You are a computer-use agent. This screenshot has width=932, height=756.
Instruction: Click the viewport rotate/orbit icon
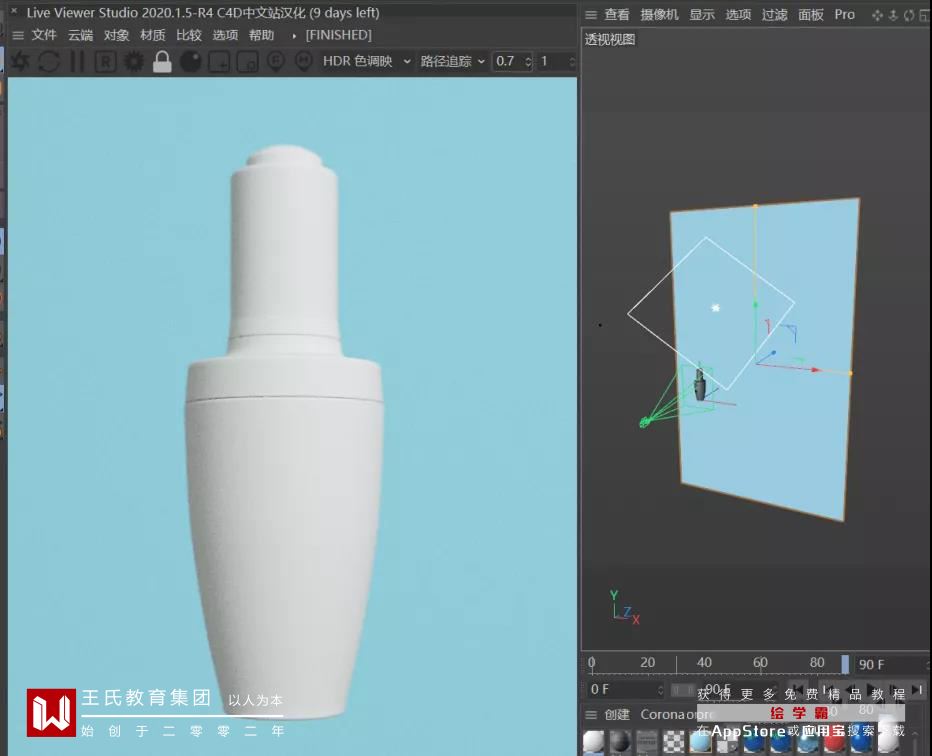coord(909,15)
